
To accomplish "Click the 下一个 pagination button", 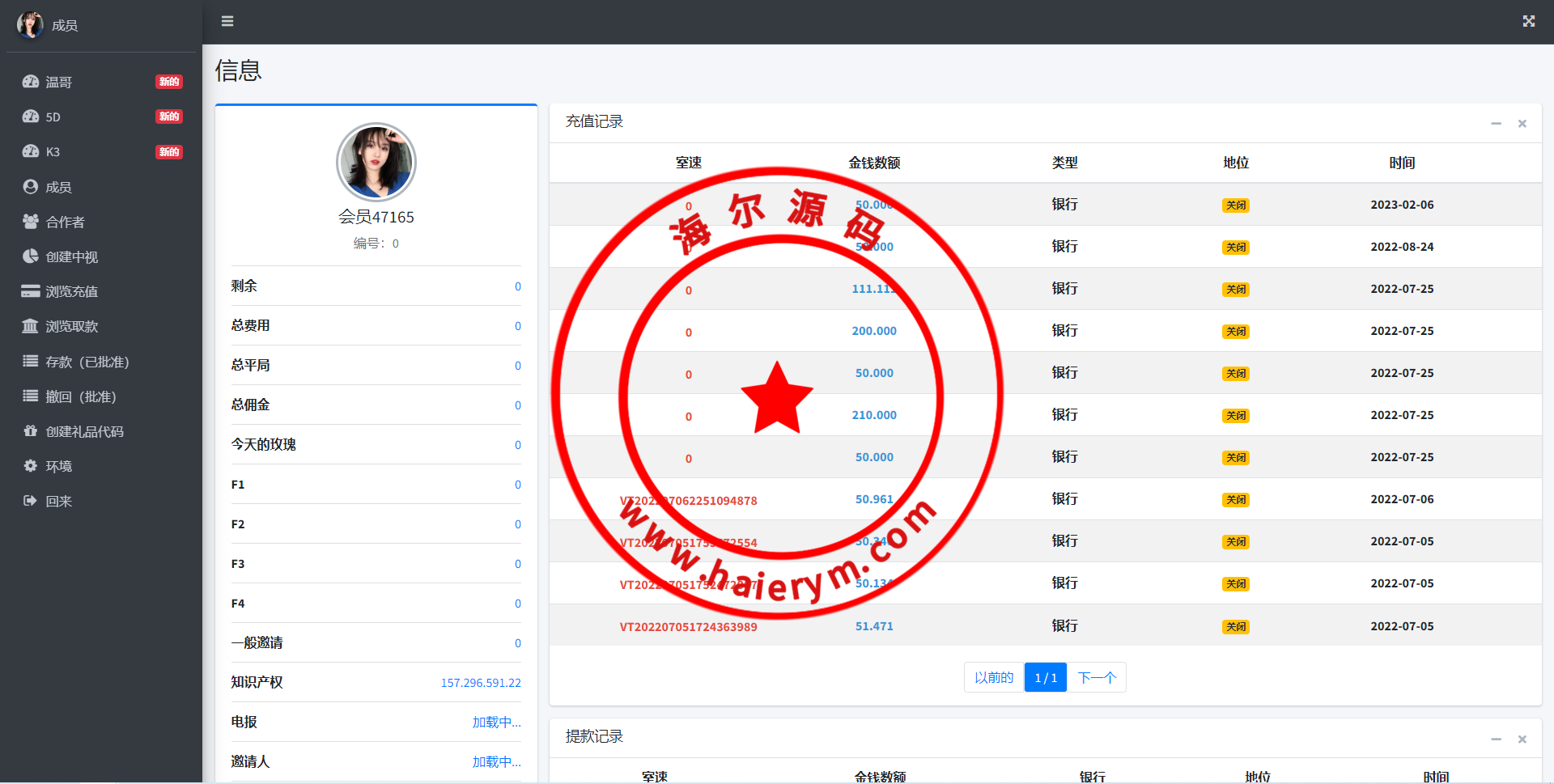I will [x=1097, y=677].
